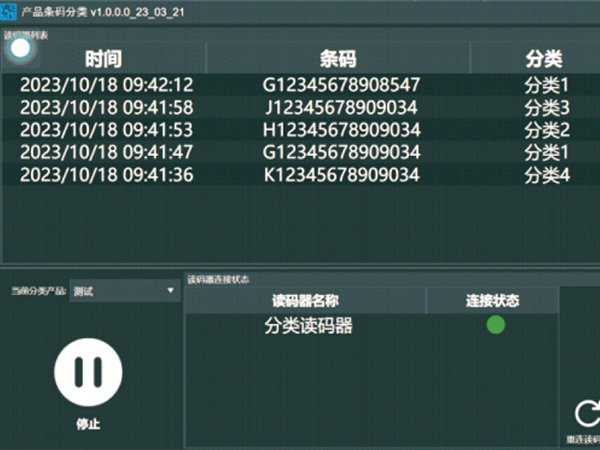Click the 分类3 cell in the list

(546, 107)
